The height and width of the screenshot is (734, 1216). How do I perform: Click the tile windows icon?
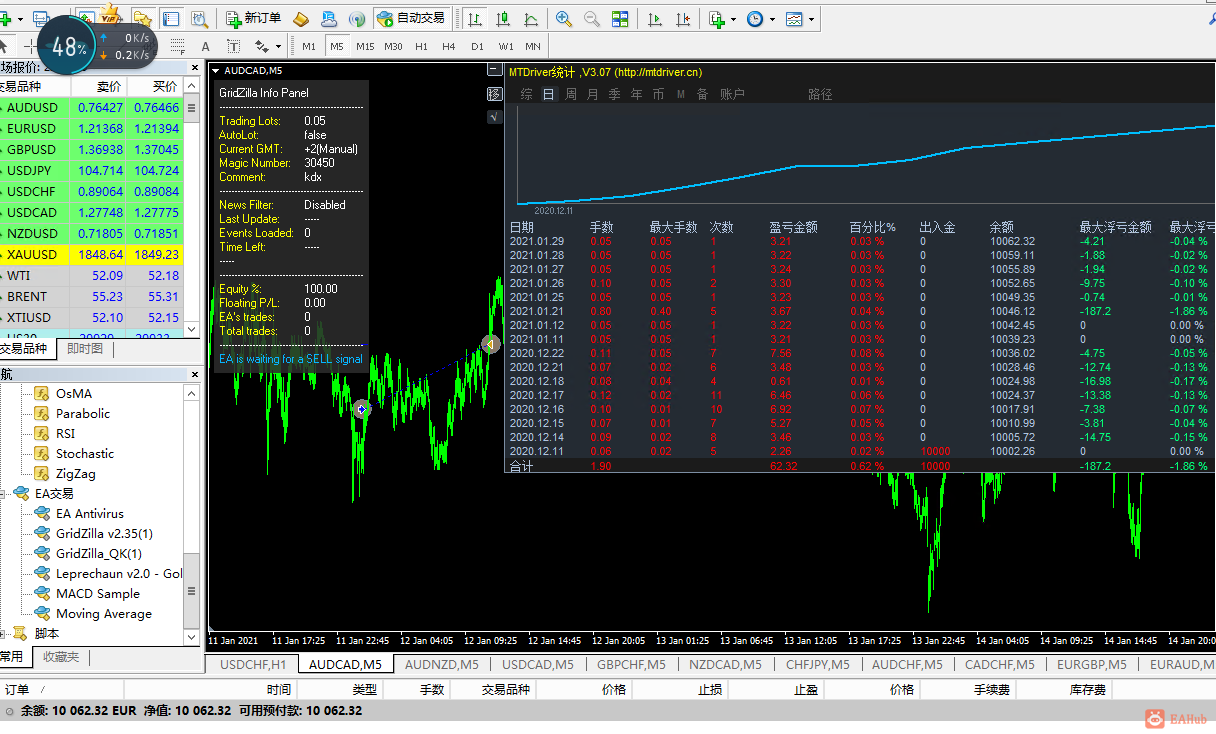point(620,19)
